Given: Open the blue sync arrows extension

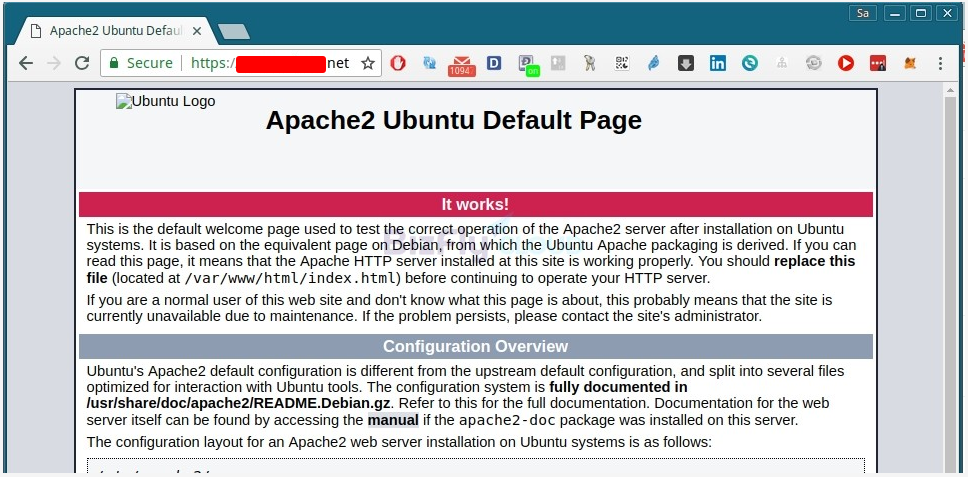Looking at the screenshot, I should [430, 63].
